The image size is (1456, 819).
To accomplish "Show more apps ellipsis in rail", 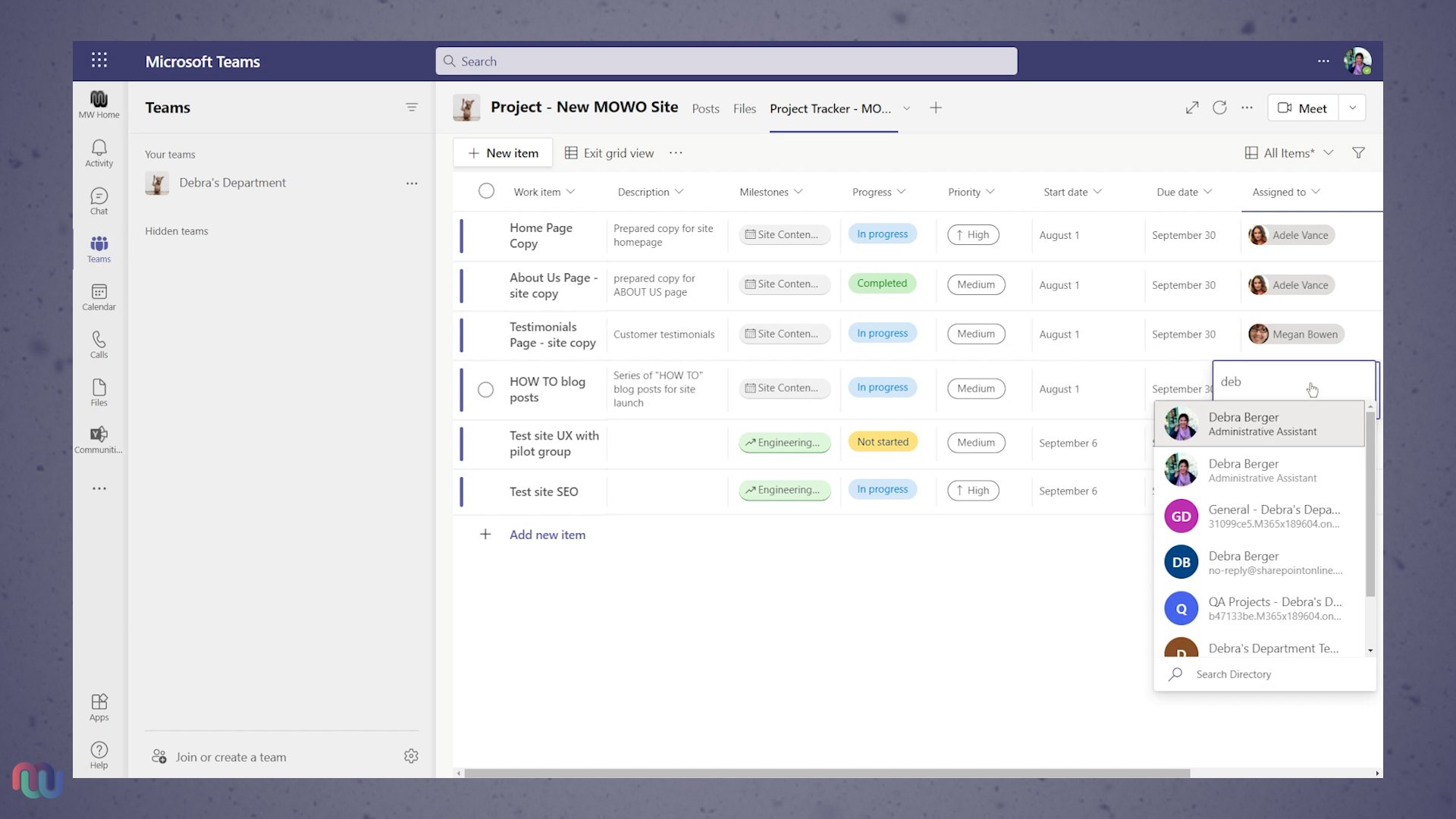I will (99, 488).
